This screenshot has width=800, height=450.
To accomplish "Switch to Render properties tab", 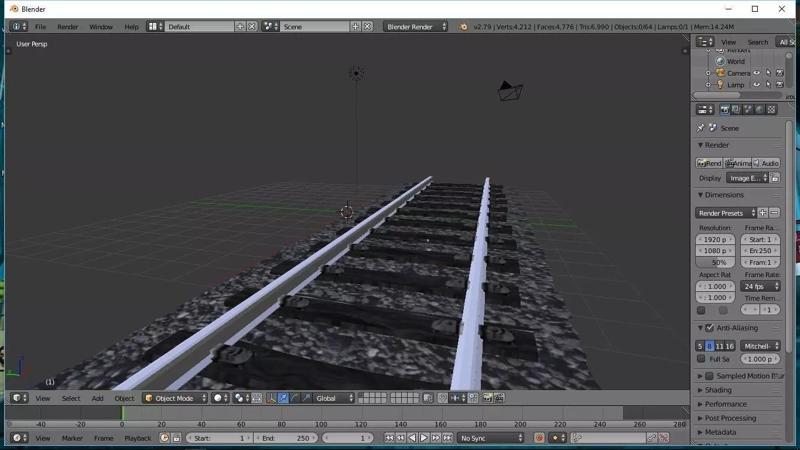I will pos(724,110).
